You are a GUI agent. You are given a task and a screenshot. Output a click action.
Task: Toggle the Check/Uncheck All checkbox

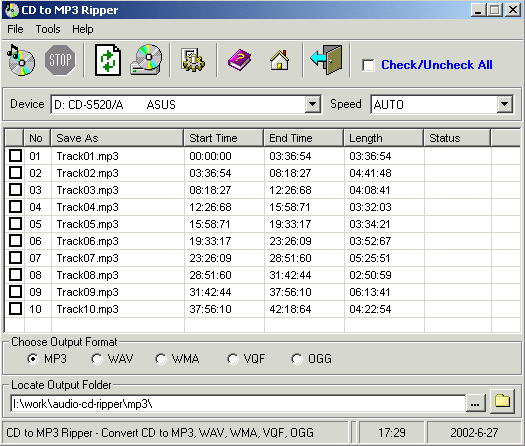pyautogui.click(x=368, y=65)
